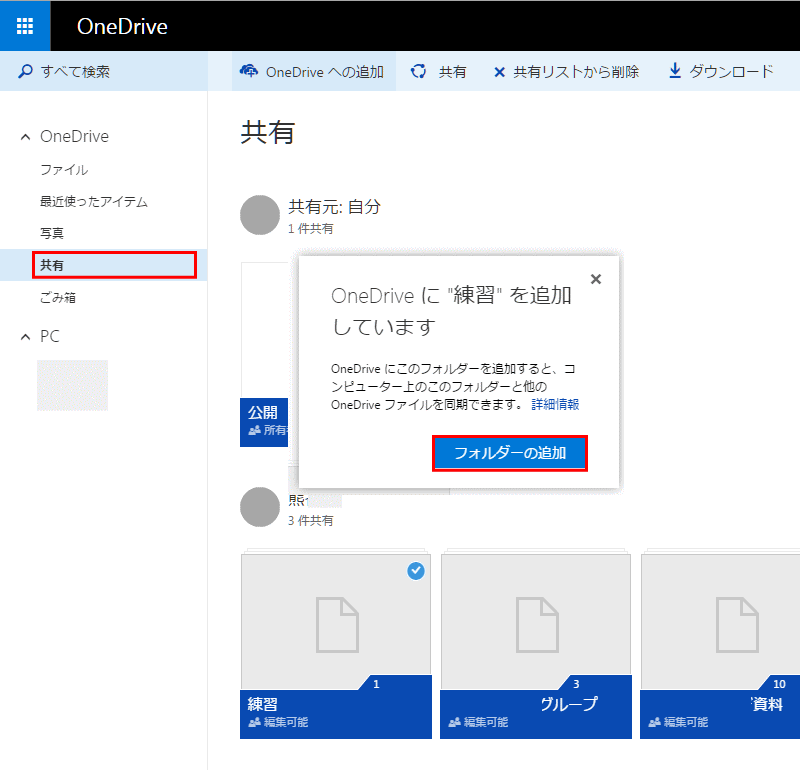Click the 3 件共有 text
The height and width of the screenshot is (770, 800).
[310, 520]
